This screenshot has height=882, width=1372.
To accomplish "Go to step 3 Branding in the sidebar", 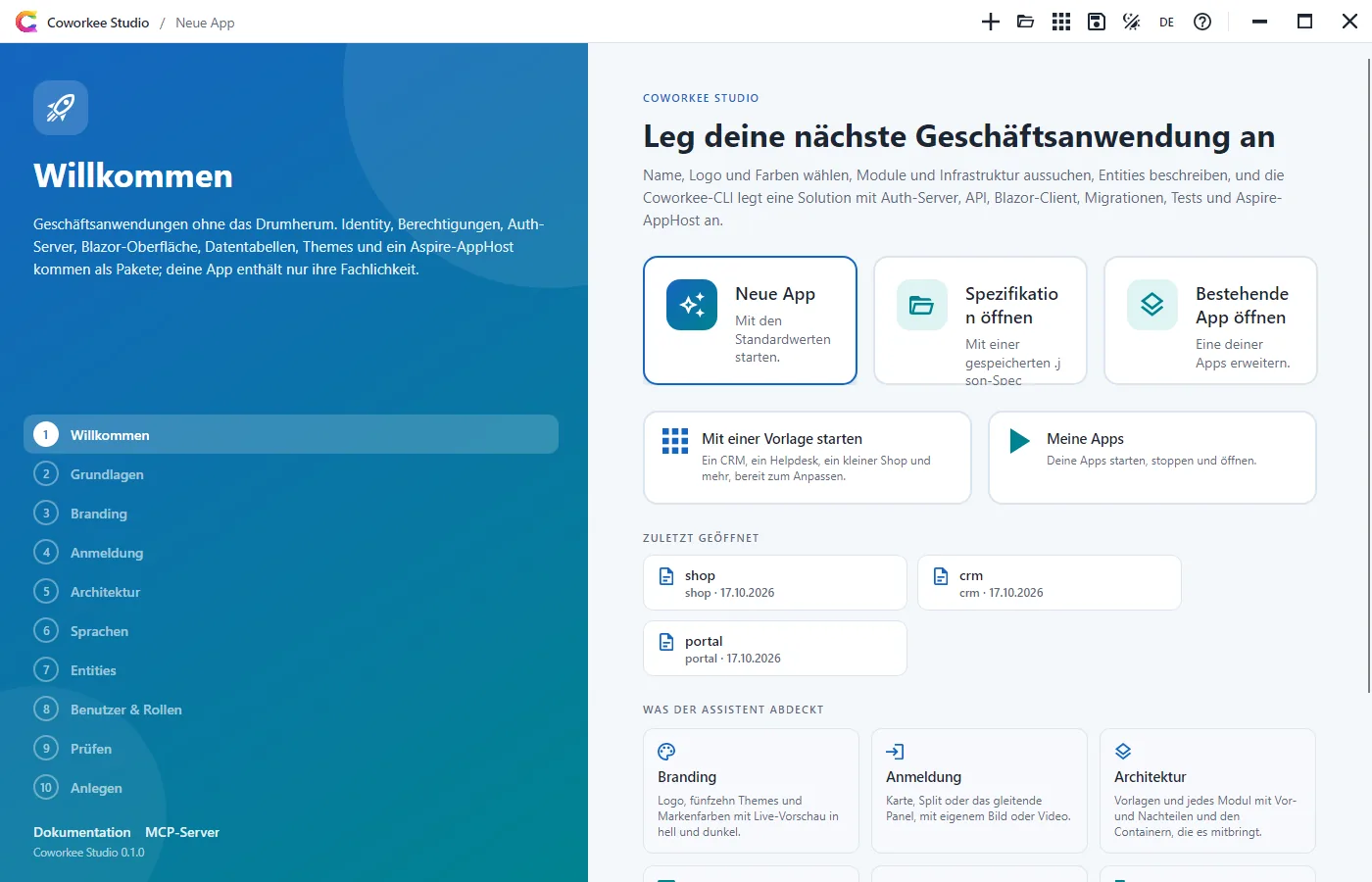I will click(x=291, y=513).
